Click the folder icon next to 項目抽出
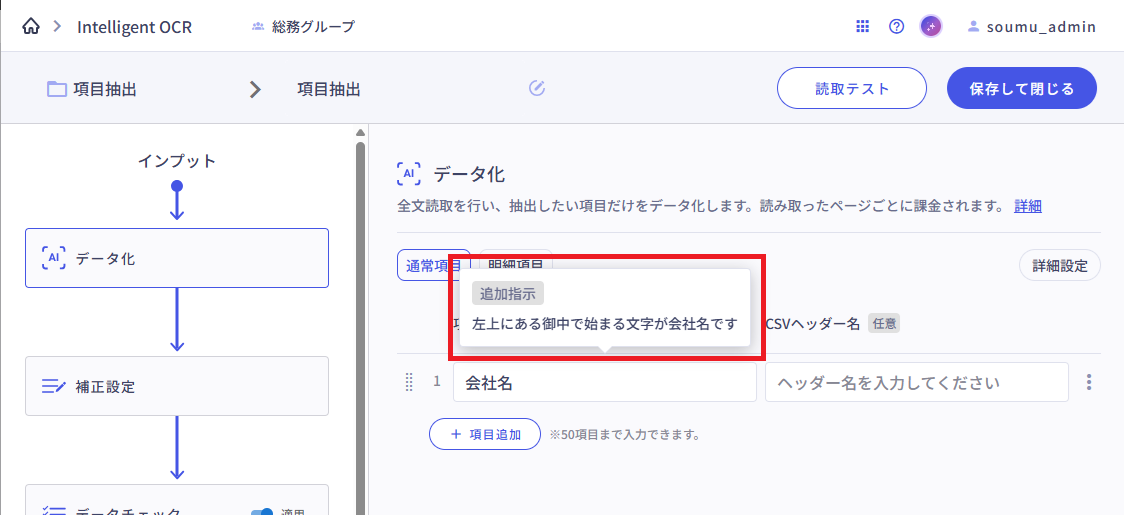1124x515 pixels. (x=57, y=89)
